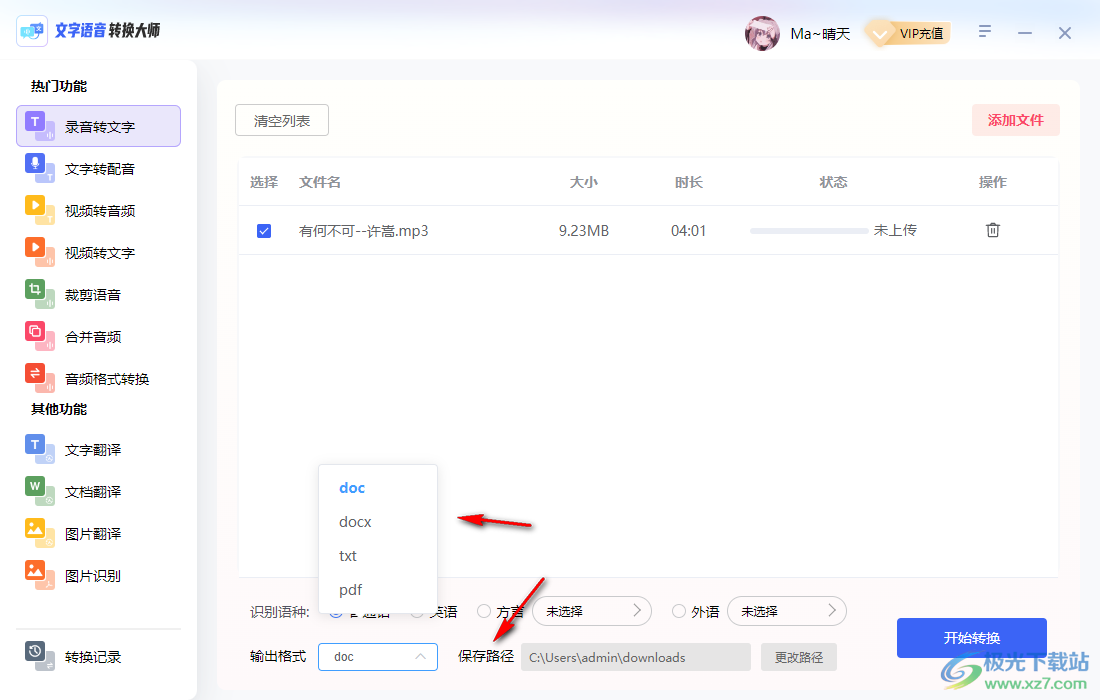This screenshot has height=700, width=1100.
Task: Choose docx as output format
Action: pos(355,521)
